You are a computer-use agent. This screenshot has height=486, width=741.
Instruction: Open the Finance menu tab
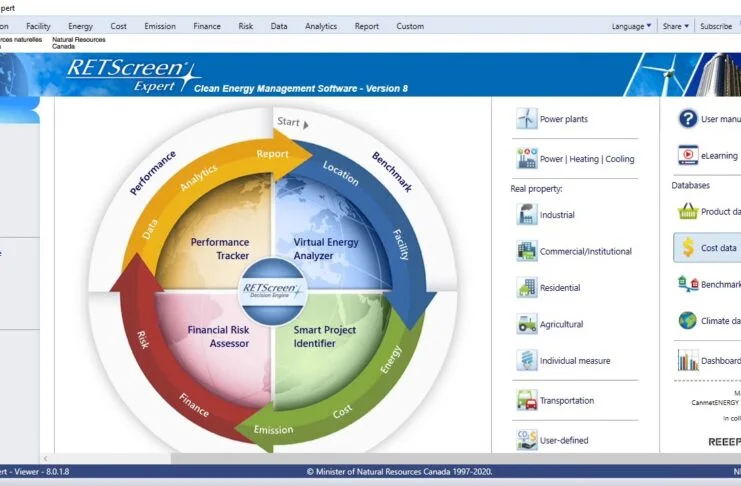pyautogui.click(x=207, y=26)
